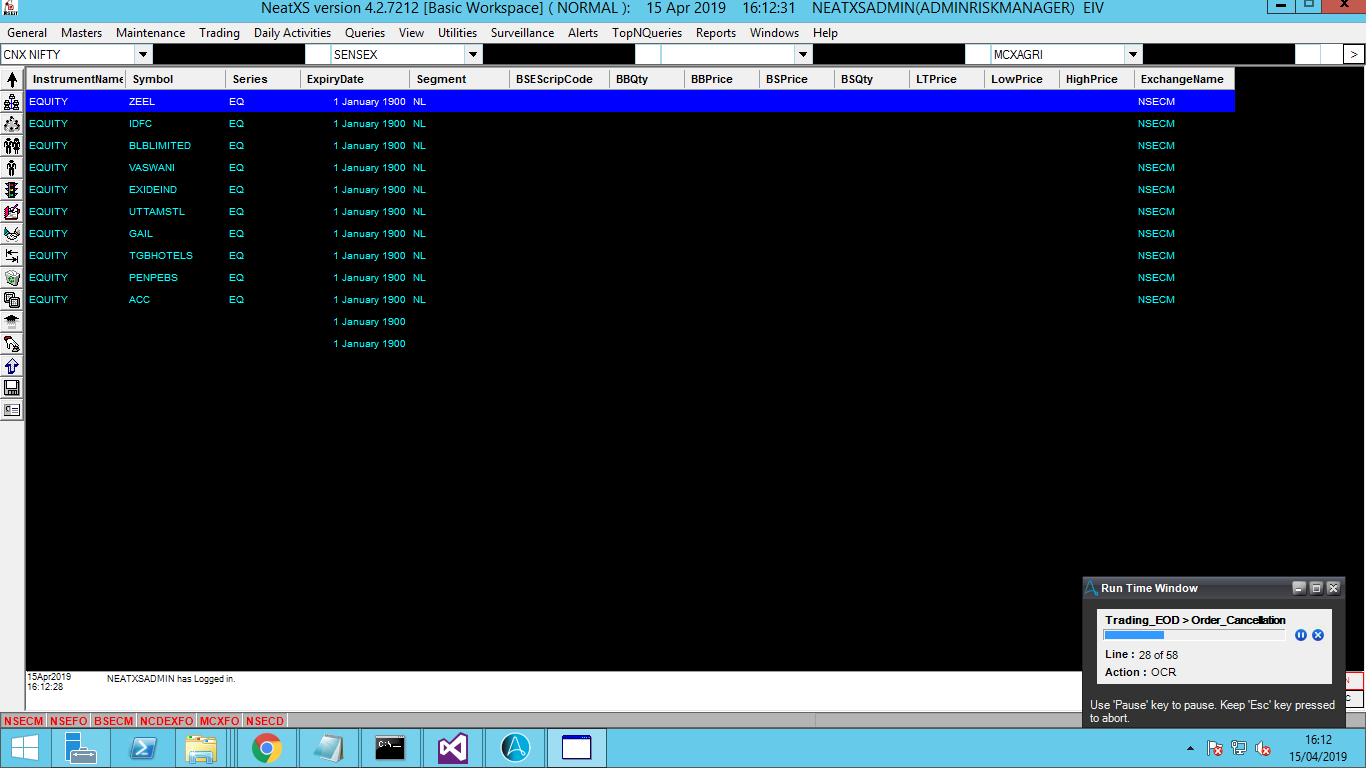Pause the Order_Cancellation task in Run Time Window
Screen dimensions: 1366x768
tap(1301, 635)
